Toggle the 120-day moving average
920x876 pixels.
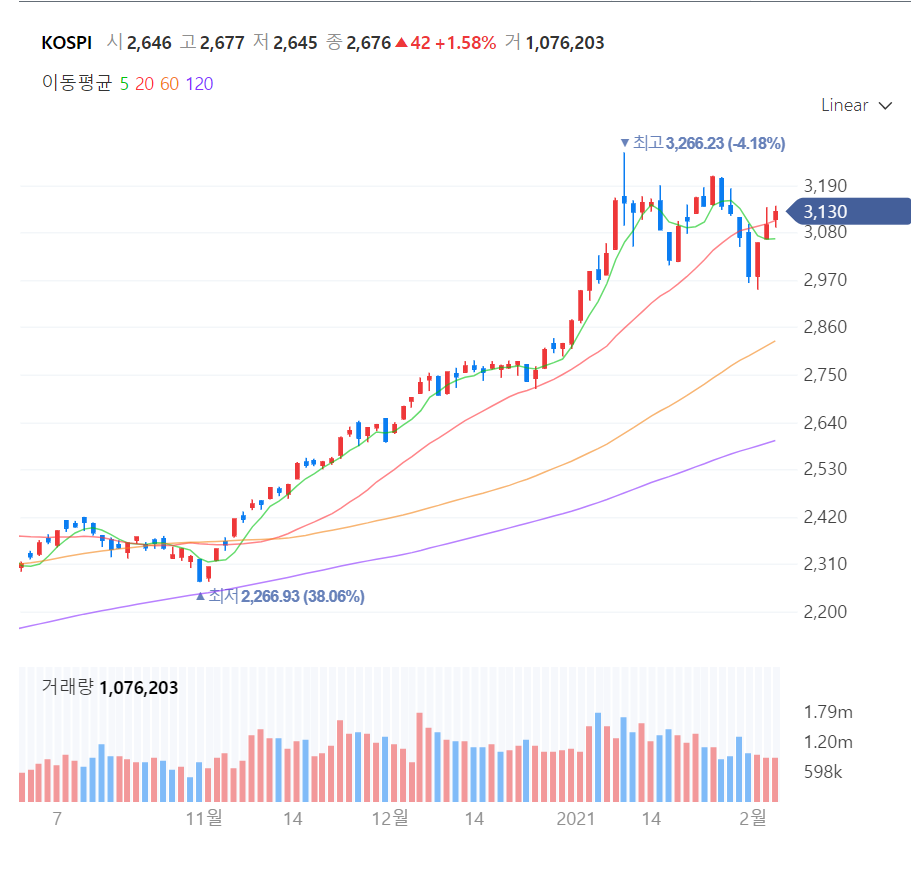point(199,84)
